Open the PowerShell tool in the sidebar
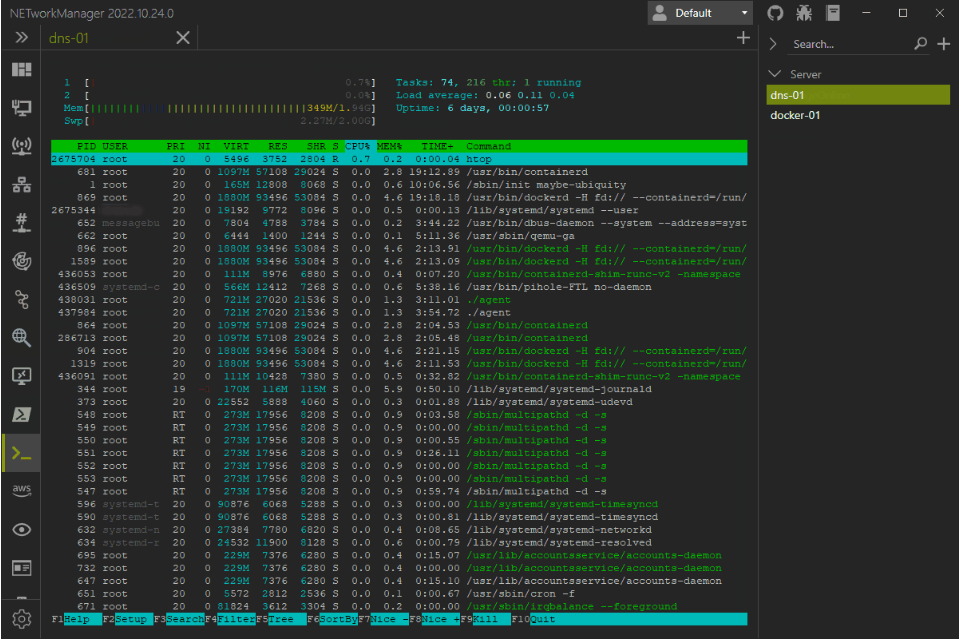Viewport: 959px width, 639px height. 21,414
